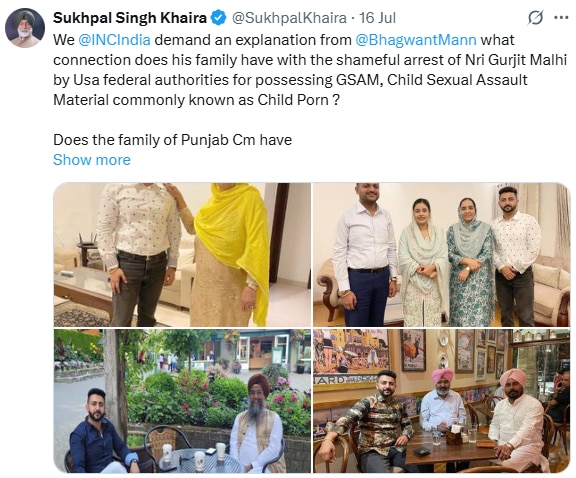Click the blue verified badge icon
The height and width of the screenshot is (478, 576).
tap(218, 18)
